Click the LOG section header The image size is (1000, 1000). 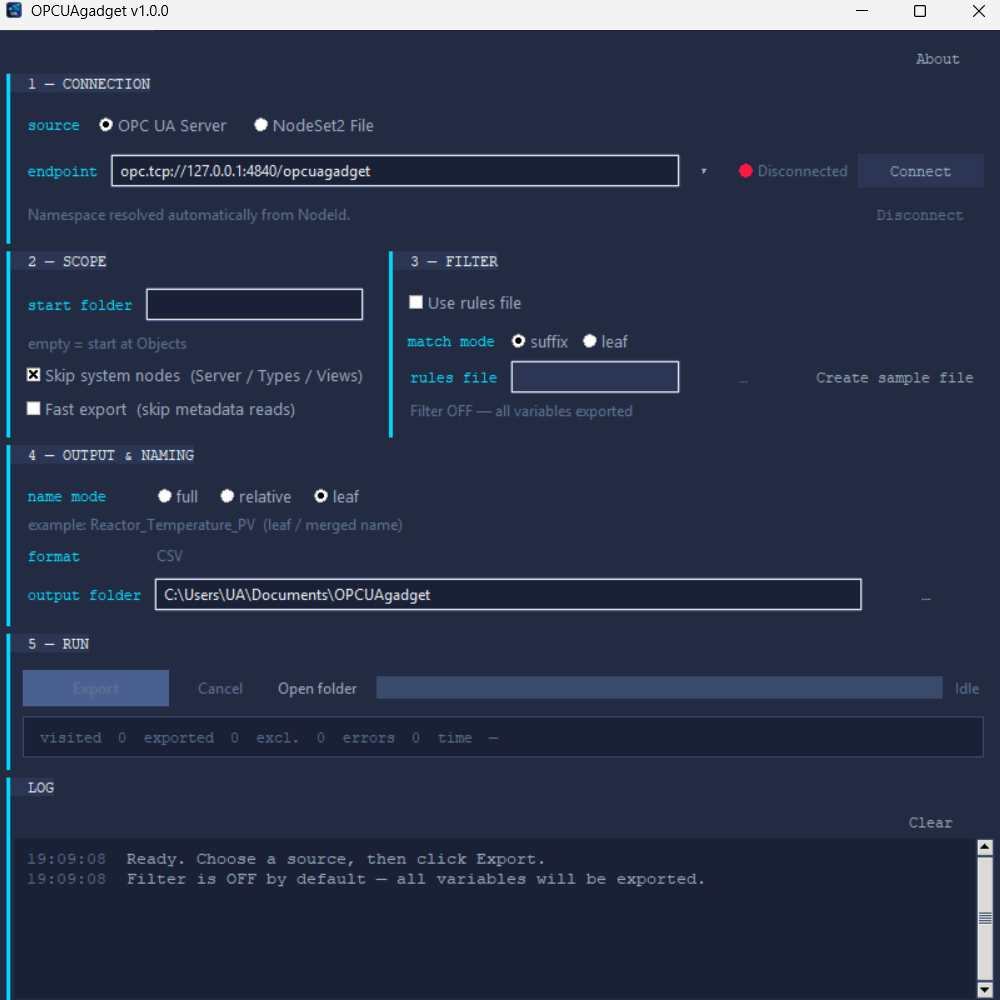[x=41, y=788]
